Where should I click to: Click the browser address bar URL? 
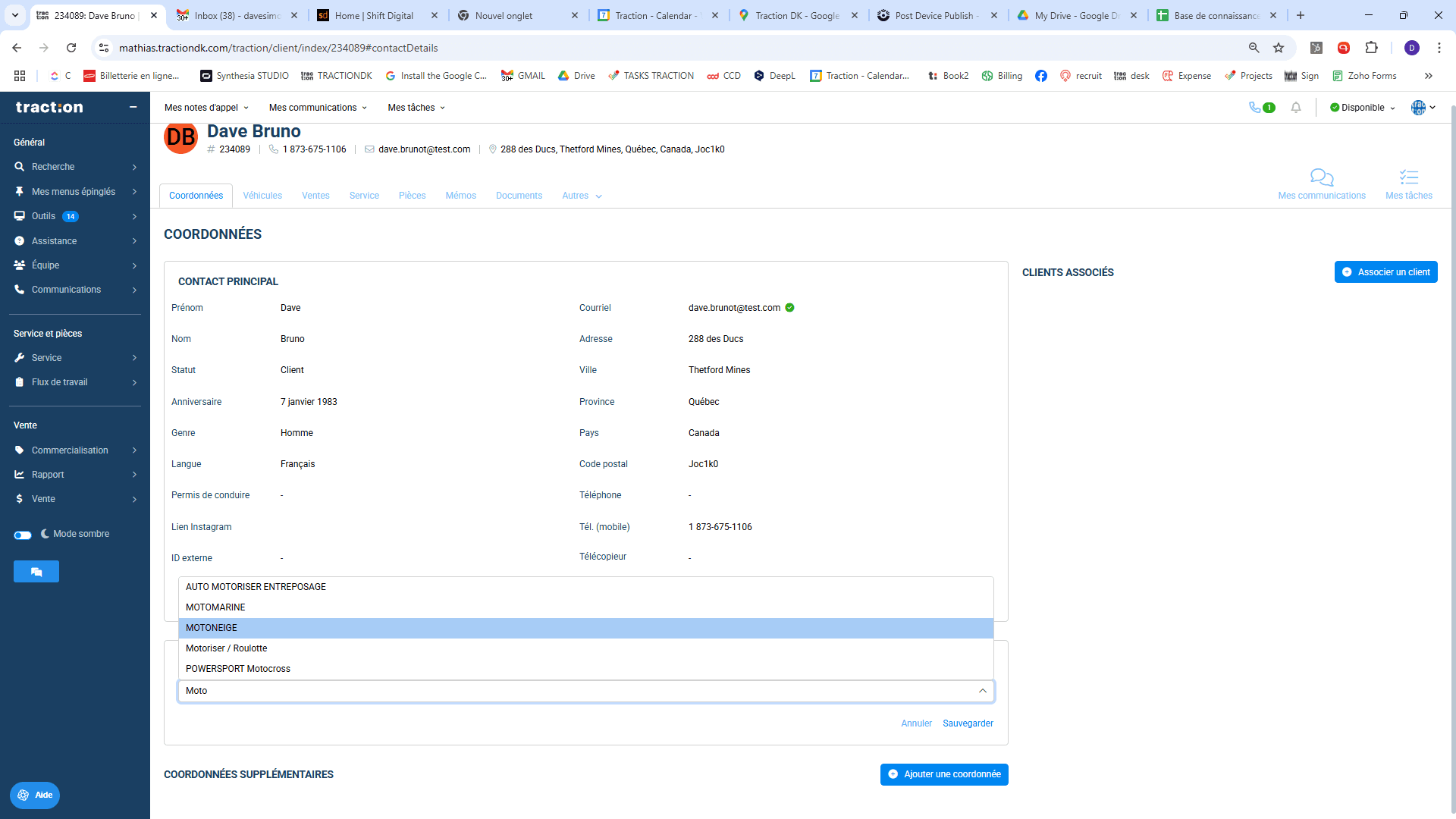tap(278, 48)
